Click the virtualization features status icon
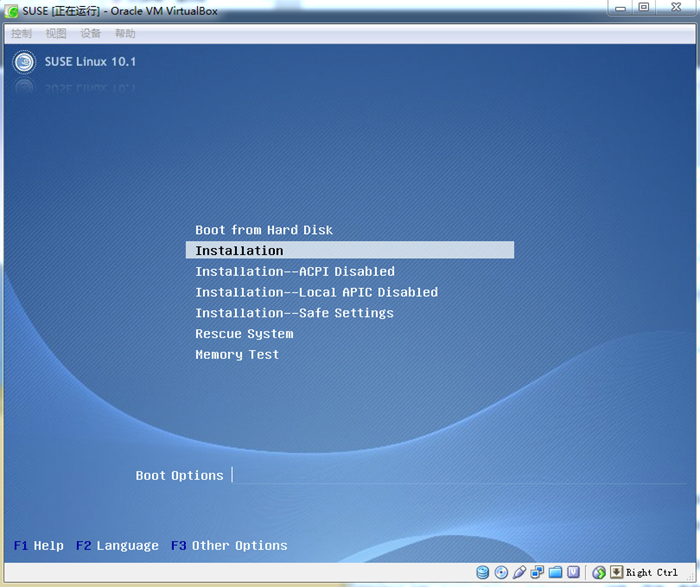The width and height of the screenshot is (700, 587). coord(573,572)
